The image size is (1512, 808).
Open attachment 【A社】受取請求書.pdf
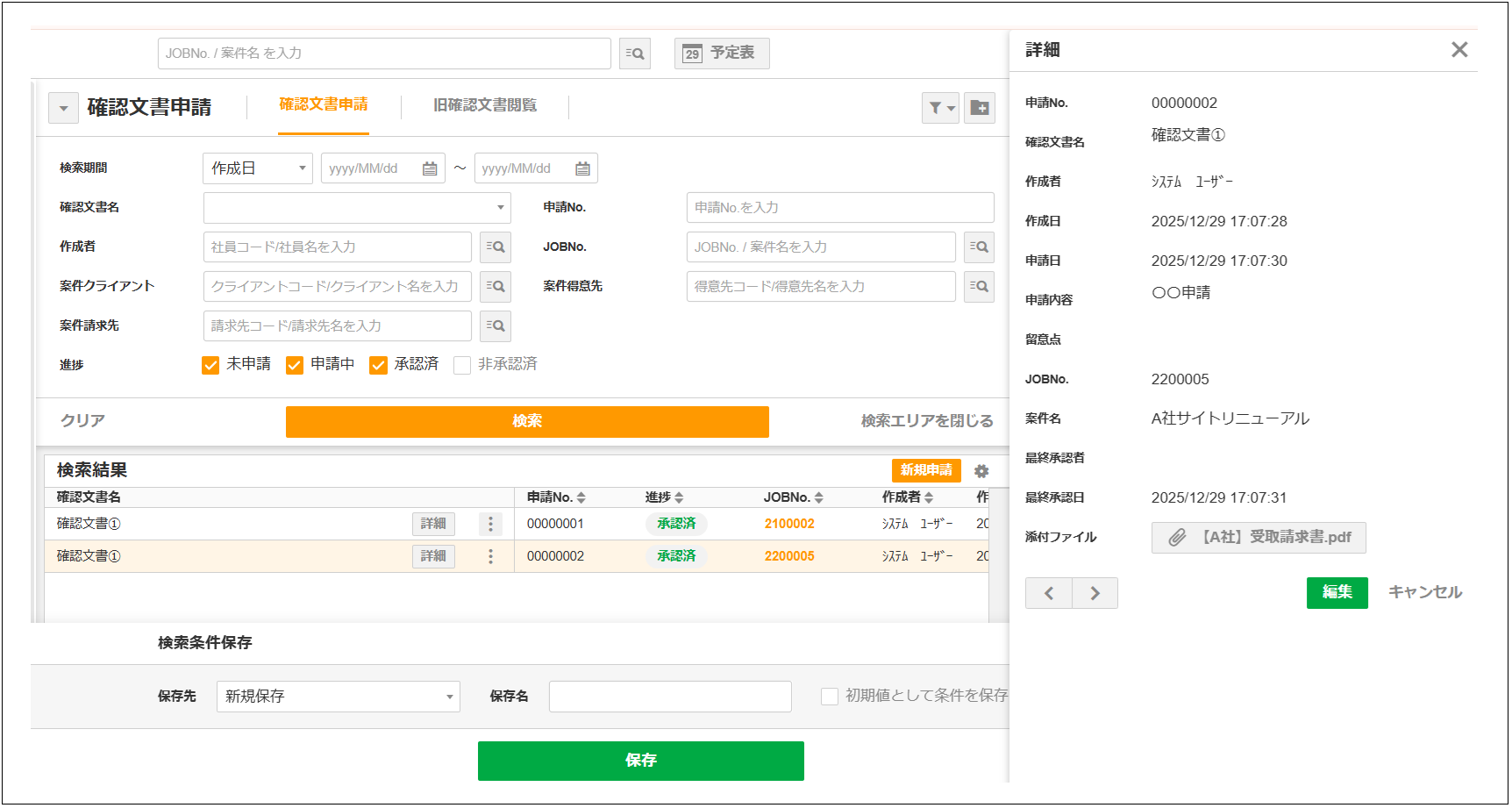(1259, 538)
